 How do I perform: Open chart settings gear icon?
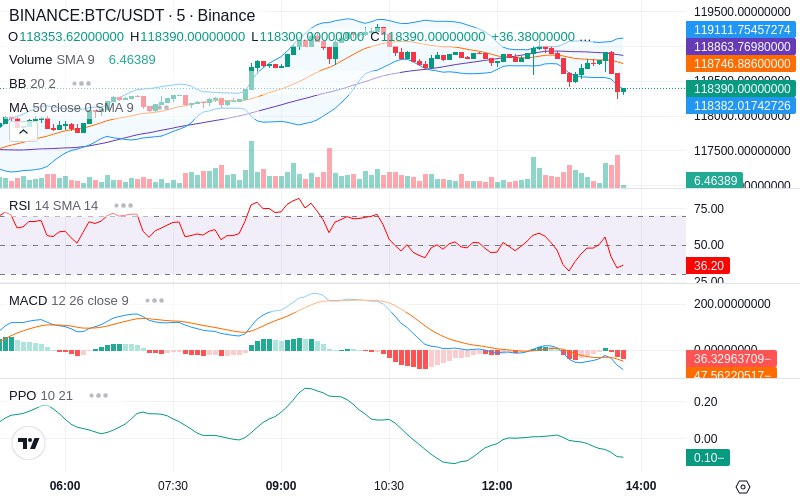[x=743, y=487]
